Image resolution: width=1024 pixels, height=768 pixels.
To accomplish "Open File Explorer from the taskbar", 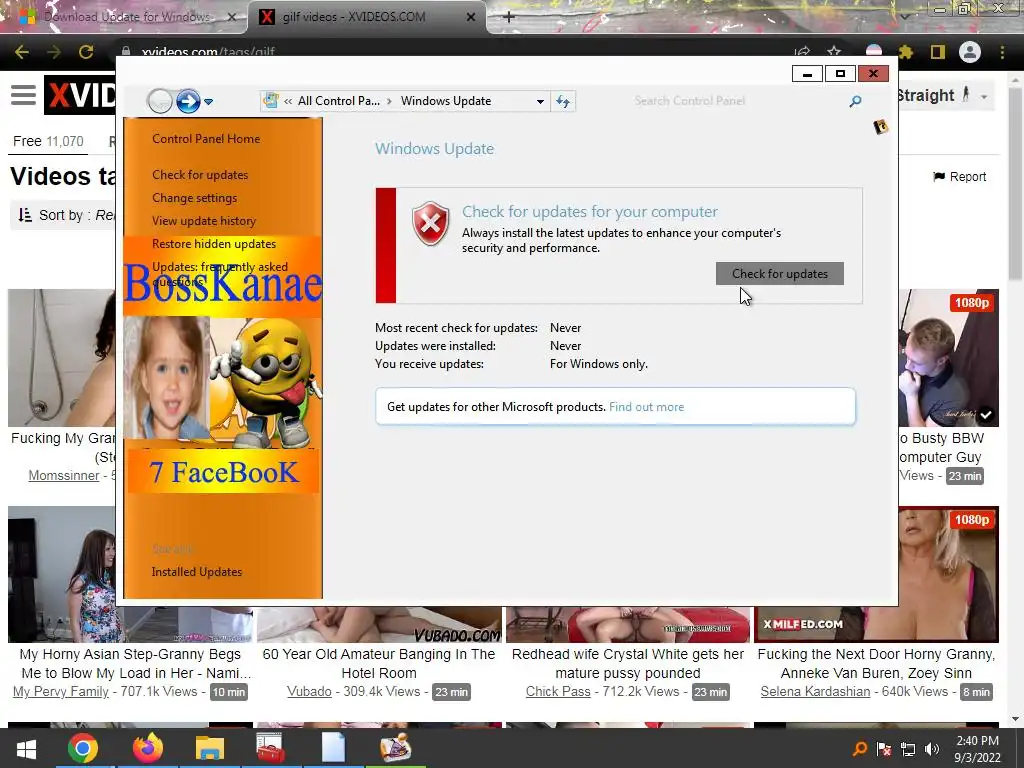I will point(210,748).
